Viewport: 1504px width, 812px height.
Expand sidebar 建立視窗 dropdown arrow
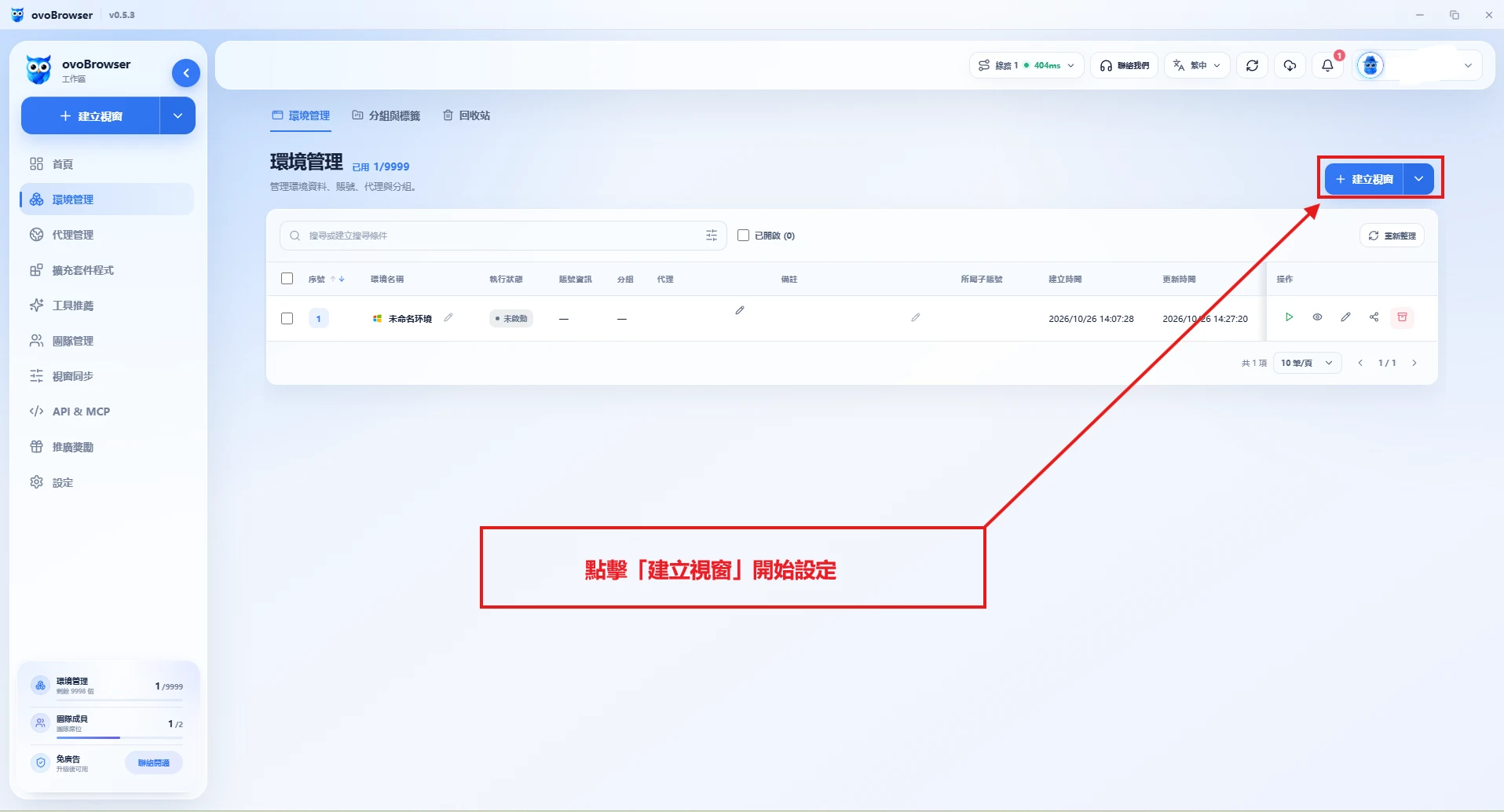[x=177, y=115]
